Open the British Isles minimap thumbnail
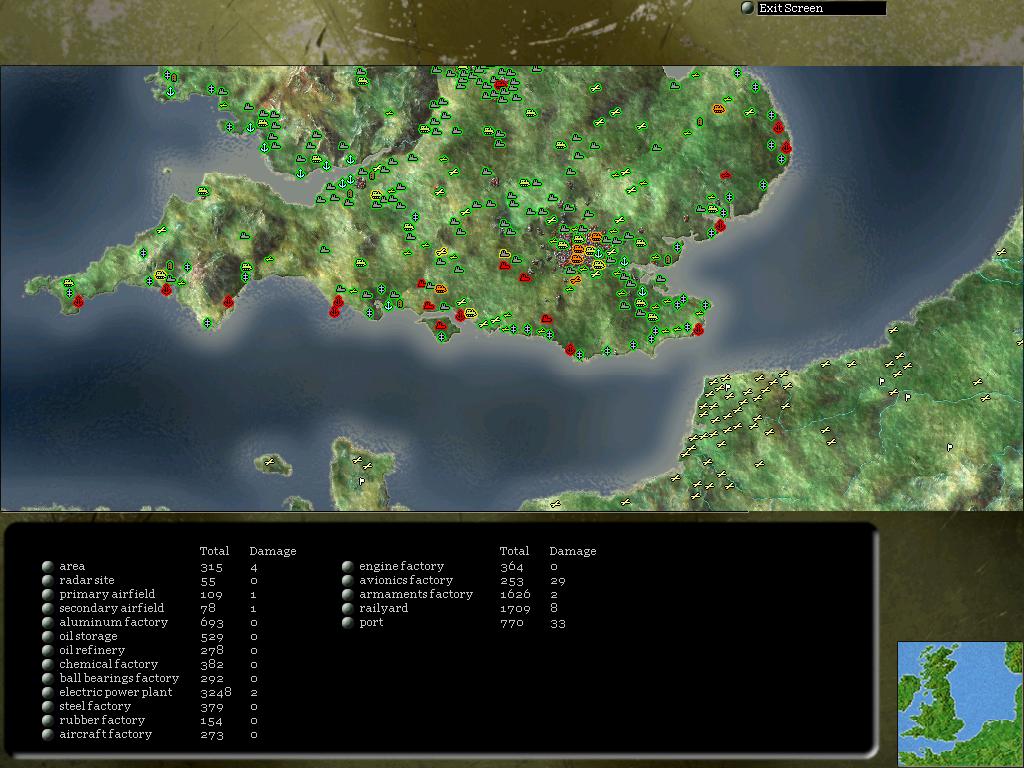 960,704
